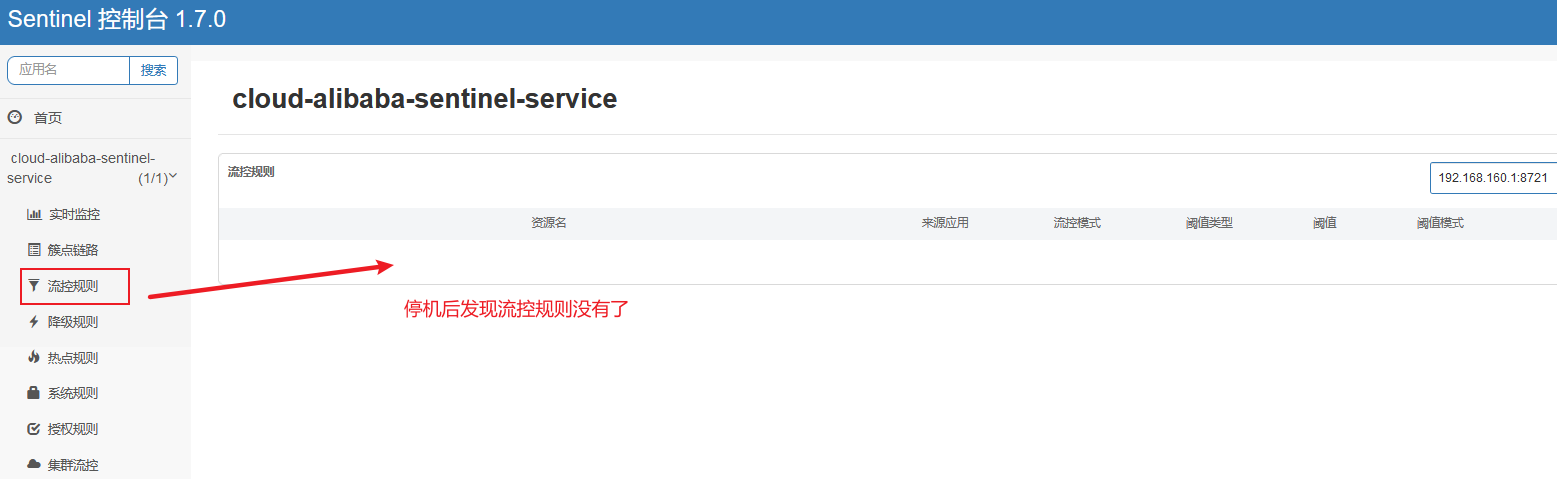The width and height of the screenshot is (1557, 479).
Task: Open 实时监控 menu item
Action: 74,214
